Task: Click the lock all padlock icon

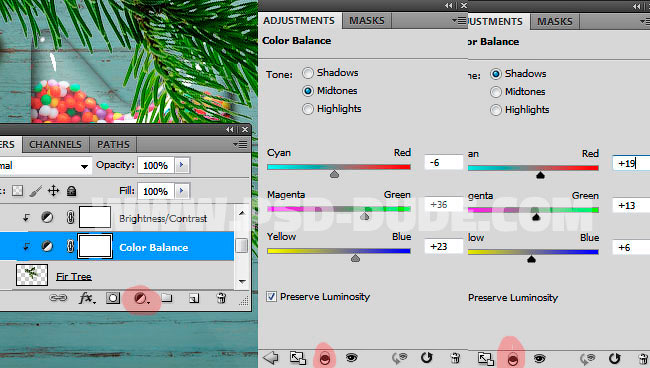Action: pos(71,191)
